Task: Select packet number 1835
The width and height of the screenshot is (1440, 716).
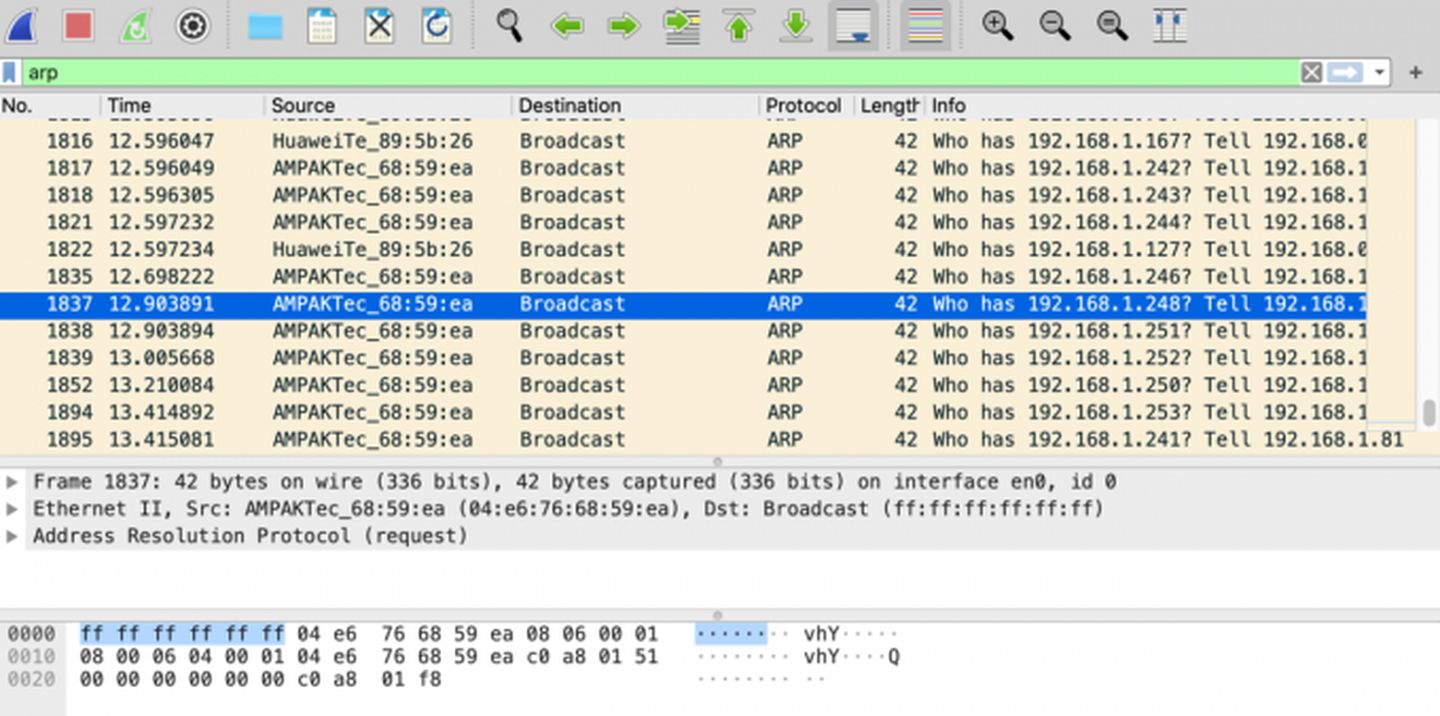Action: tap(683, 276)
